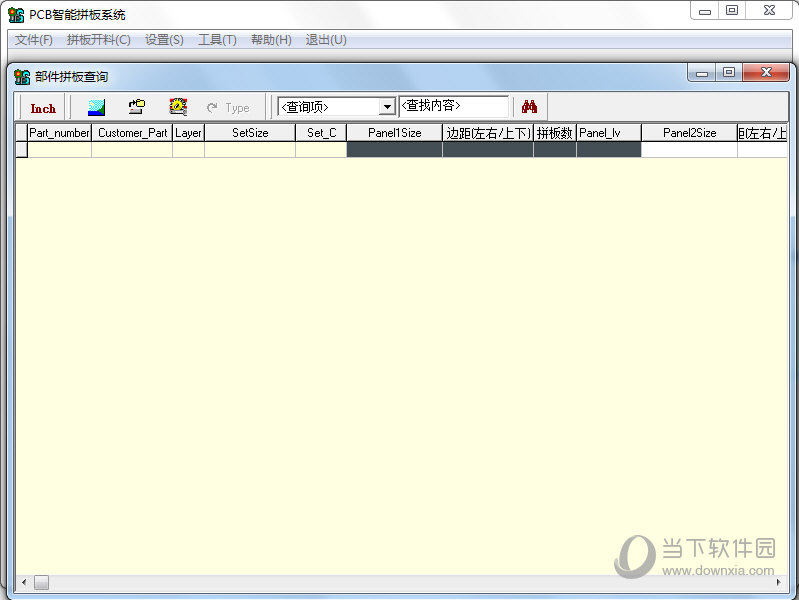Select the first row selector cell
The width and height of the screenshot is (799, 600).
21,149
